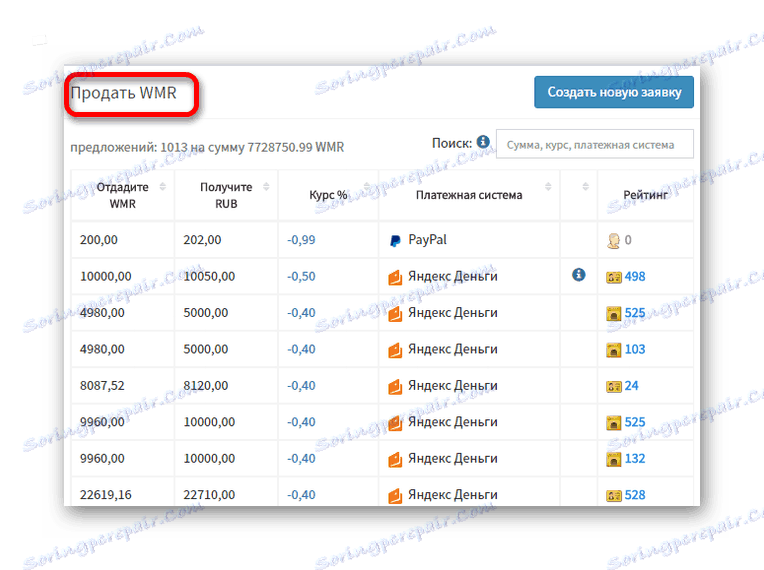Click the 202,00 RUB amount cell
This screenshot has width=764, height=570.
click(226, 240)
